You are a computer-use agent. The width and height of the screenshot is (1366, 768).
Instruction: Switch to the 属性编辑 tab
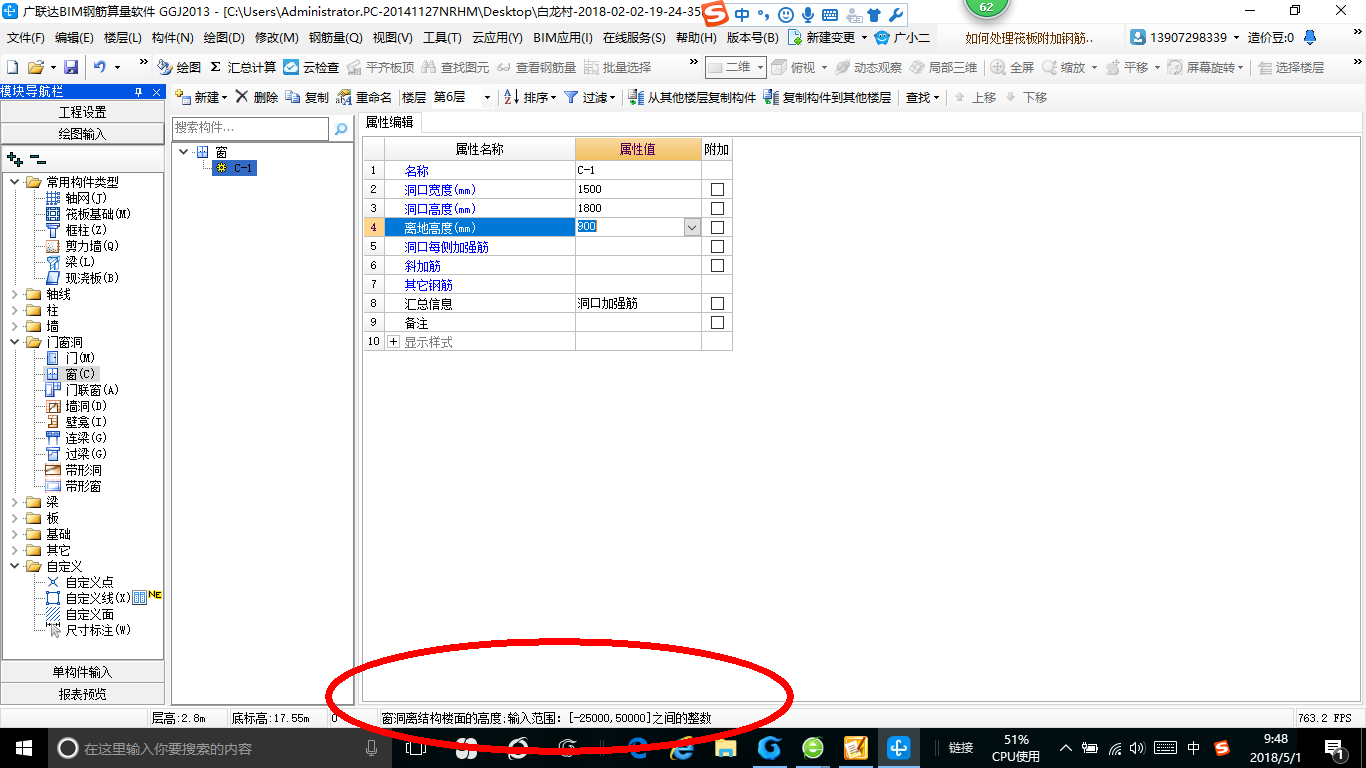[x=389, y=122]
